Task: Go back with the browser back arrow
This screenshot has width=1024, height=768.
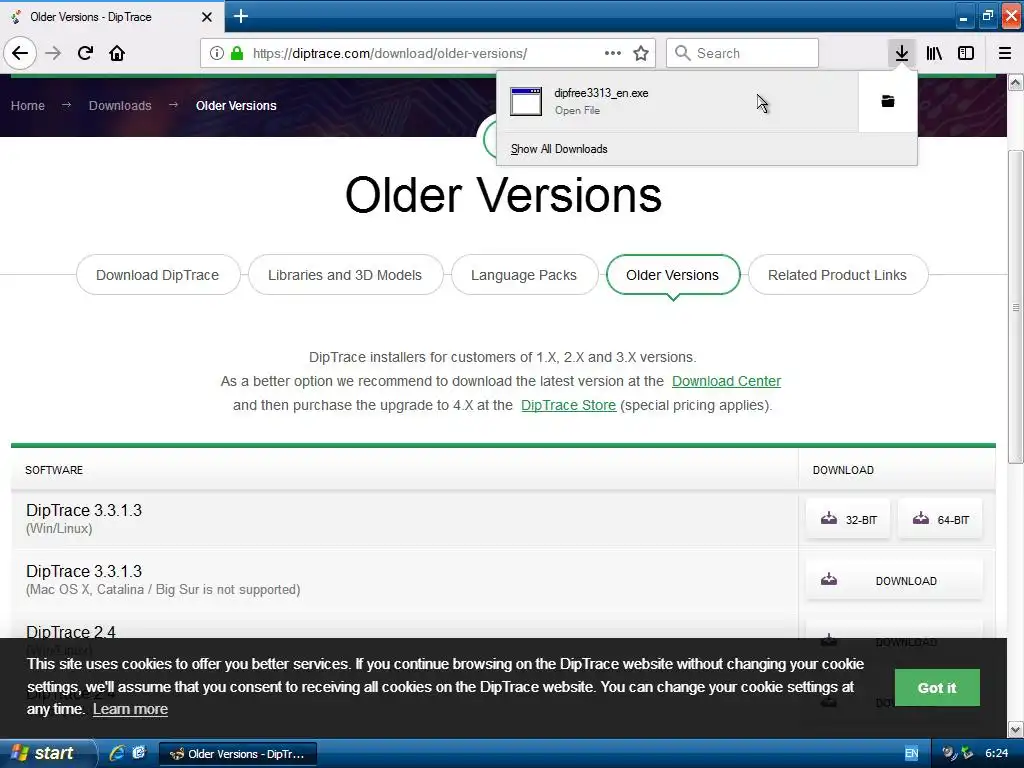Action: click(x=20, y=53)
